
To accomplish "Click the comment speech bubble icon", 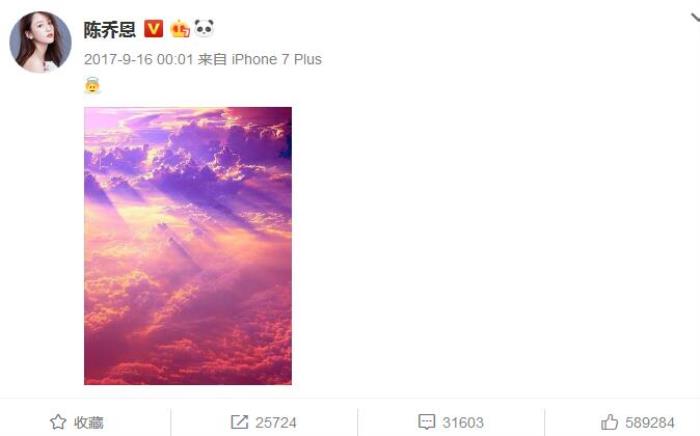I will click(426, 422).
